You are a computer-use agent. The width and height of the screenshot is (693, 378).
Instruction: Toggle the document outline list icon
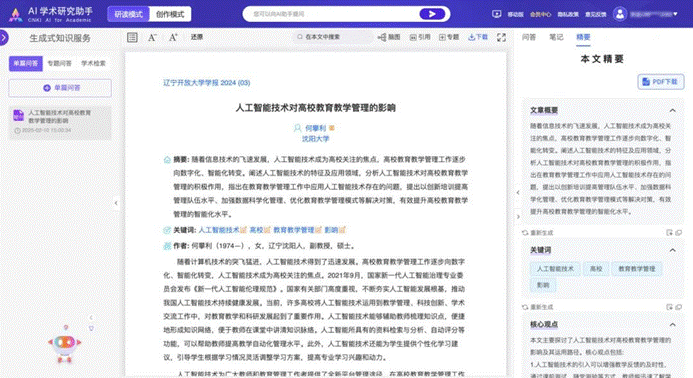[132, 38]
